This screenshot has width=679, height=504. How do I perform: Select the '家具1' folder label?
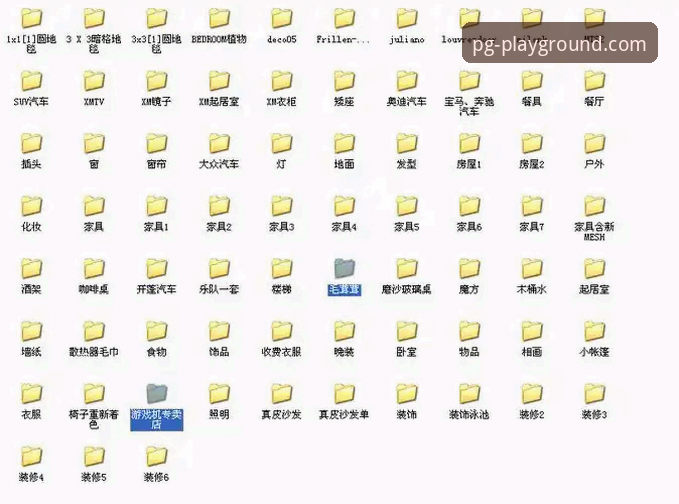tap(156, 226)
